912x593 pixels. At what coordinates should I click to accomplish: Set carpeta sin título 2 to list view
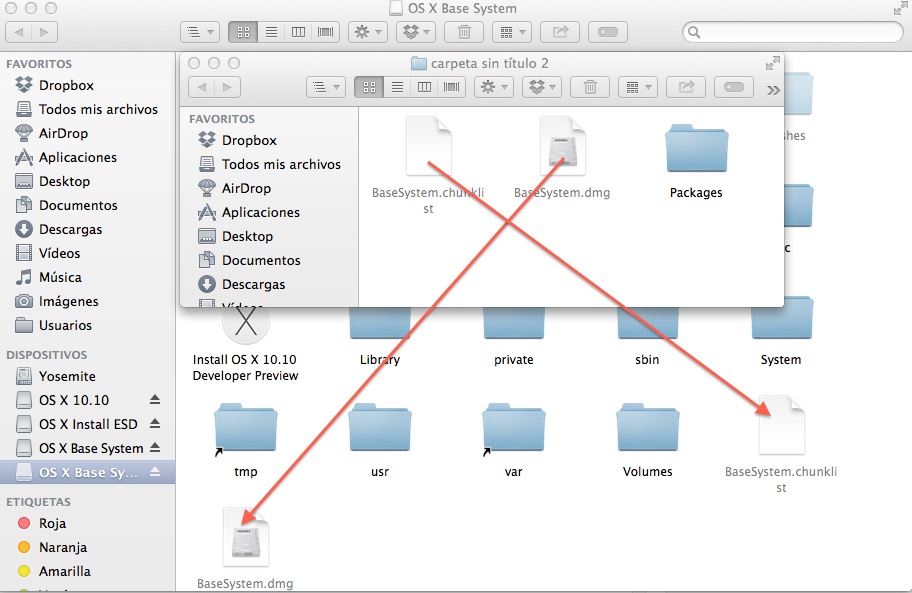click(x=397, y=87)
